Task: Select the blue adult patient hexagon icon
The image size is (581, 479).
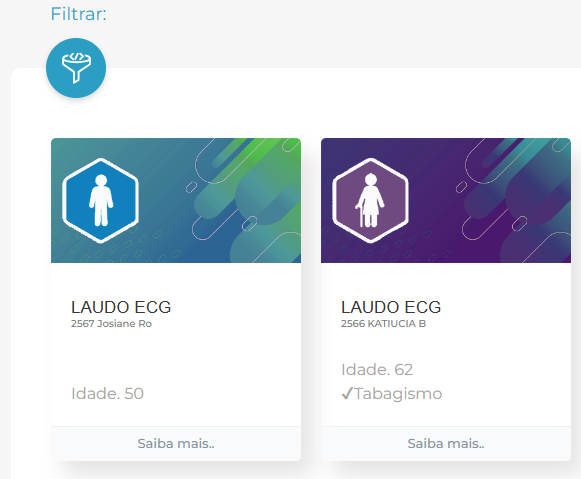Action: (100, 200)
